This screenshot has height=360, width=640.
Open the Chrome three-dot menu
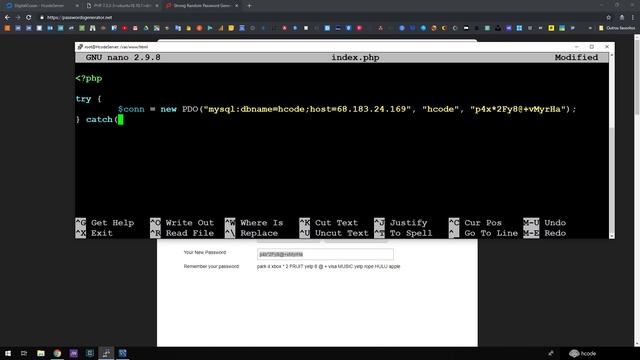pos(633,18)
